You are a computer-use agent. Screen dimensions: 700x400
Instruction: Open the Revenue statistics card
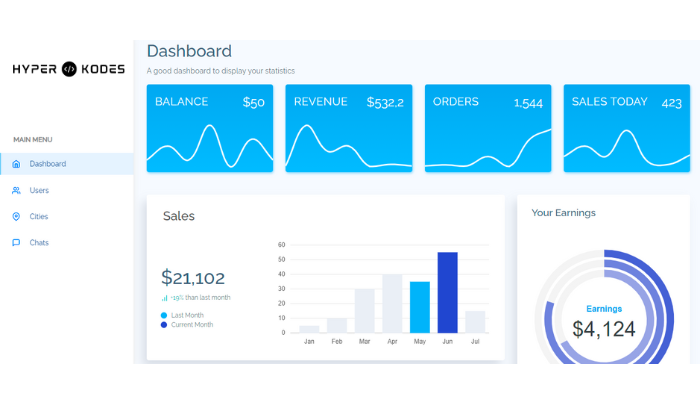coord(348,128)
